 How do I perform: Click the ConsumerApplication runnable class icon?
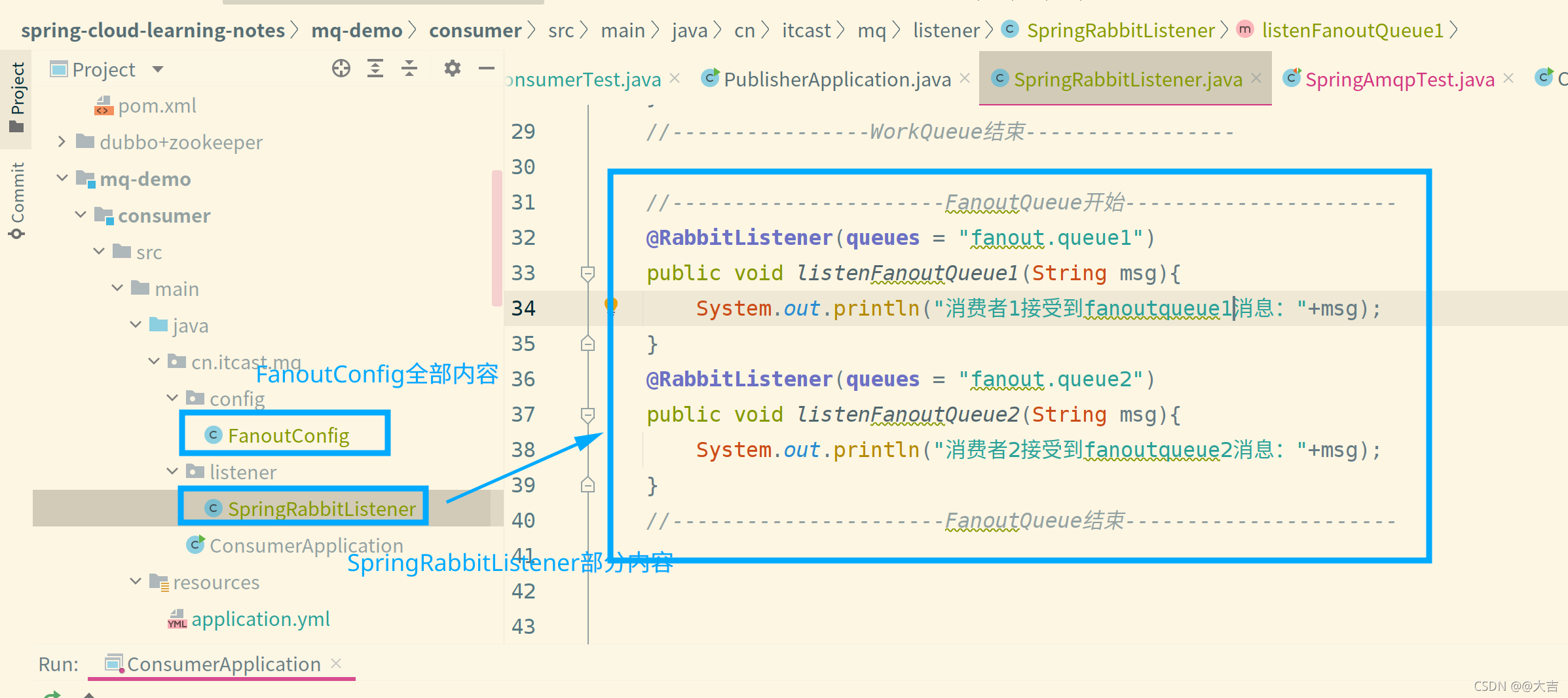[x=195, y=545]
